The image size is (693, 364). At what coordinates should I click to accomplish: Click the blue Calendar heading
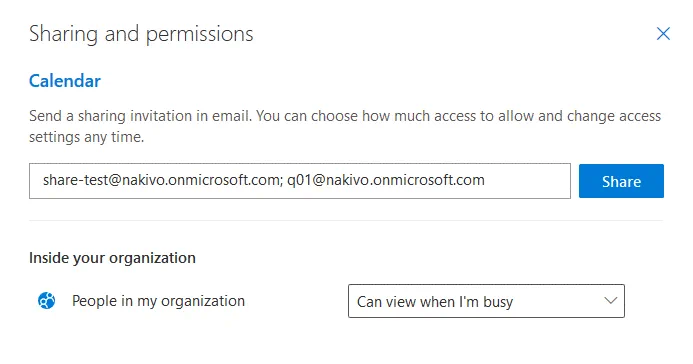65,81
